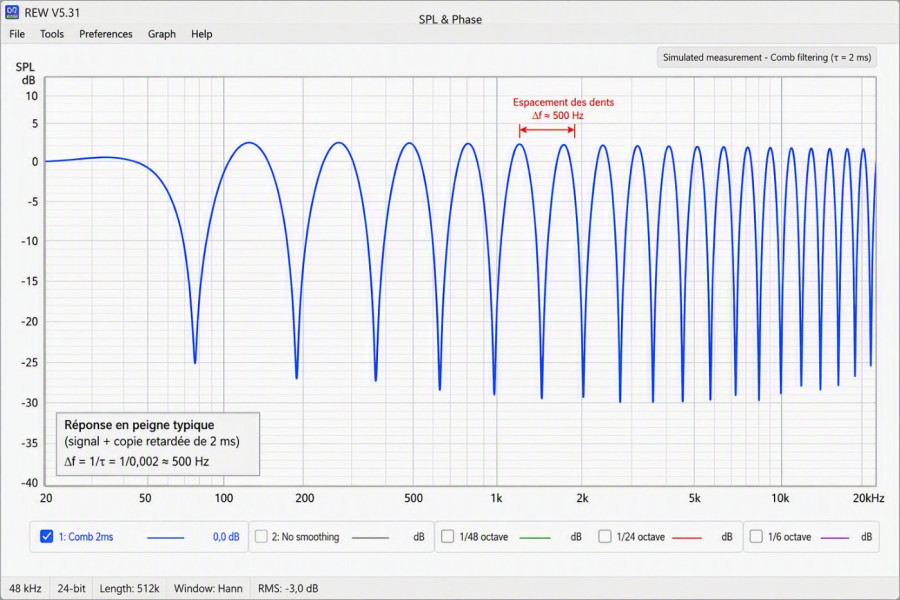This screenshot has height=600, width=900.
Task: Click the 1k frequency axis label
Action: (x=496, y=498)
